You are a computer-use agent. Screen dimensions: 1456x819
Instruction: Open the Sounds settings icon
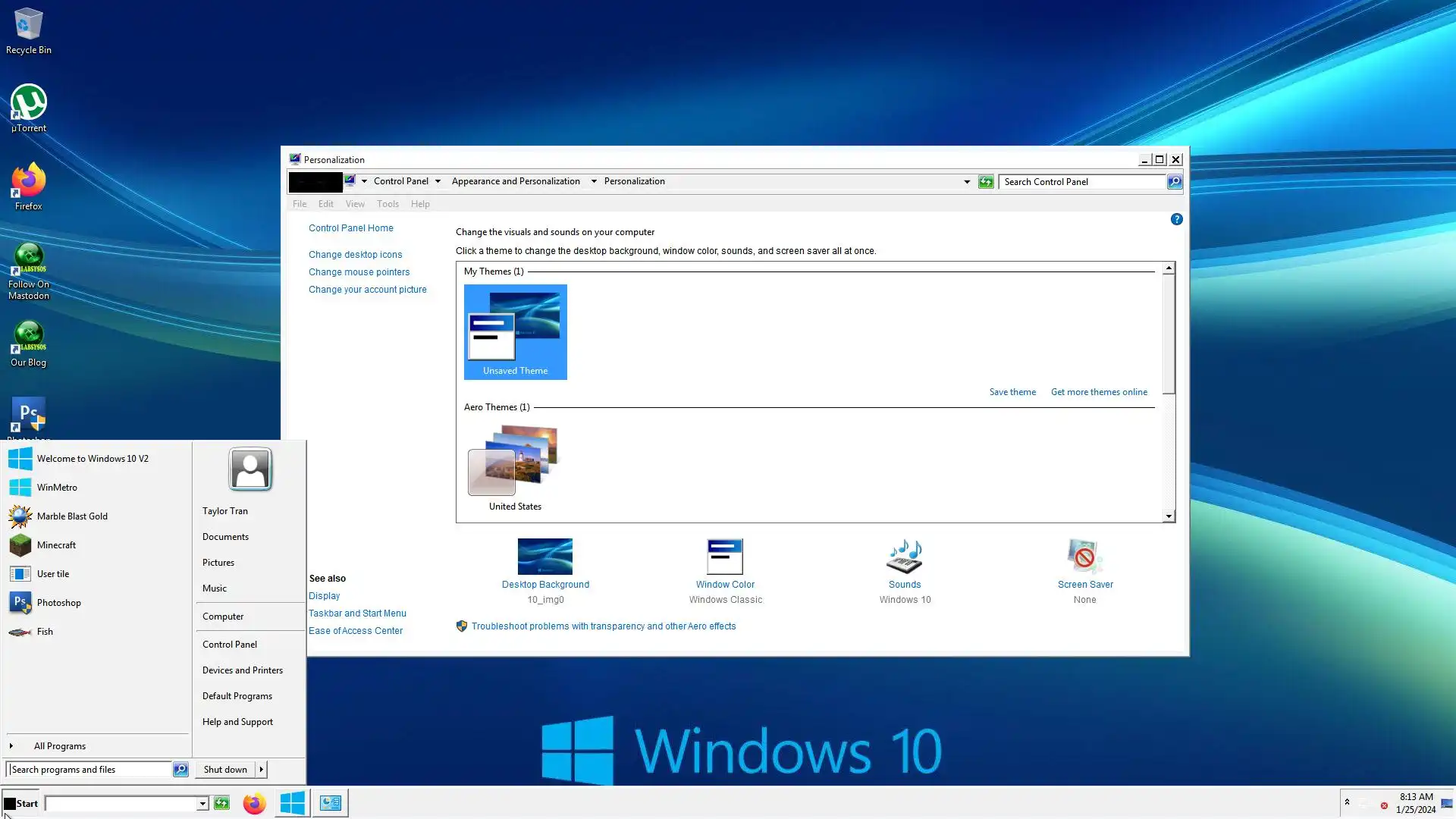pyautogui.click(x=904, y=557)
